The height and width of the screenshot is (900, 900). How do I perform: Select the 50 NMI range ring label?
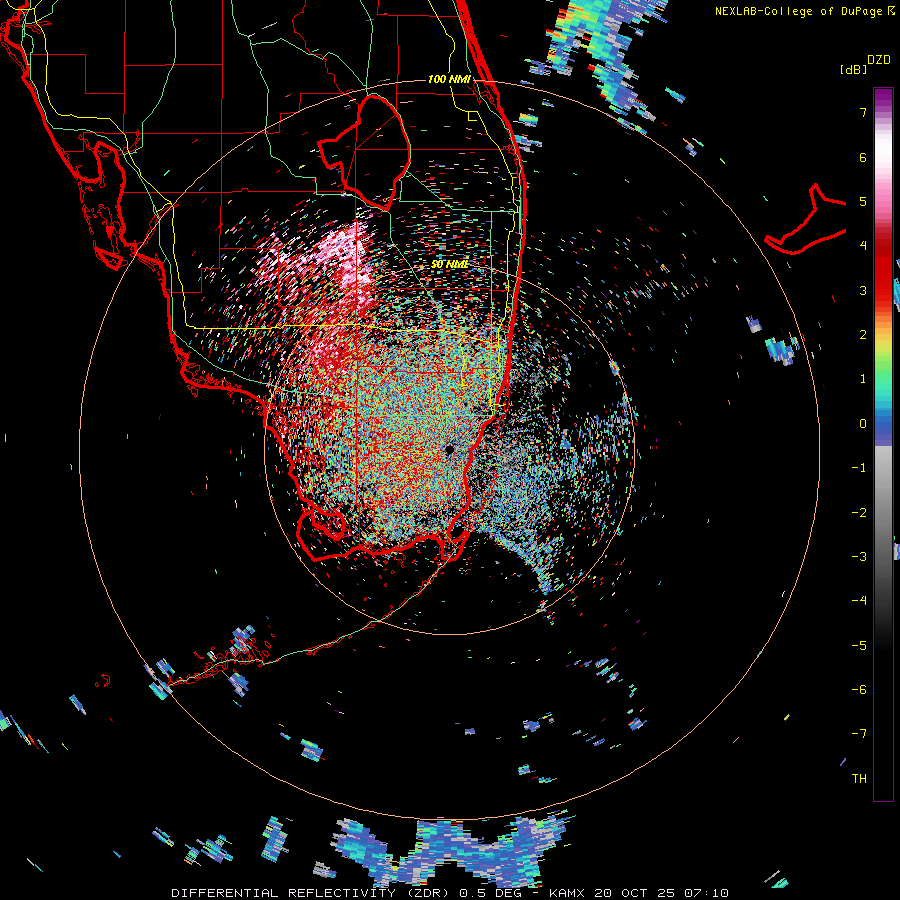click(449, 264)
